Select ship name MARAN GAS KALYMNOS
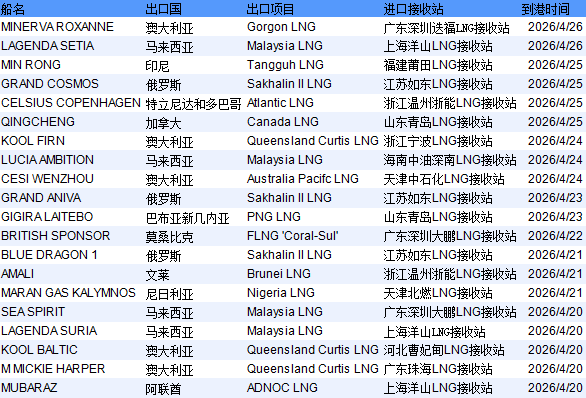586x398 pixels. click(x=68, y=293)
